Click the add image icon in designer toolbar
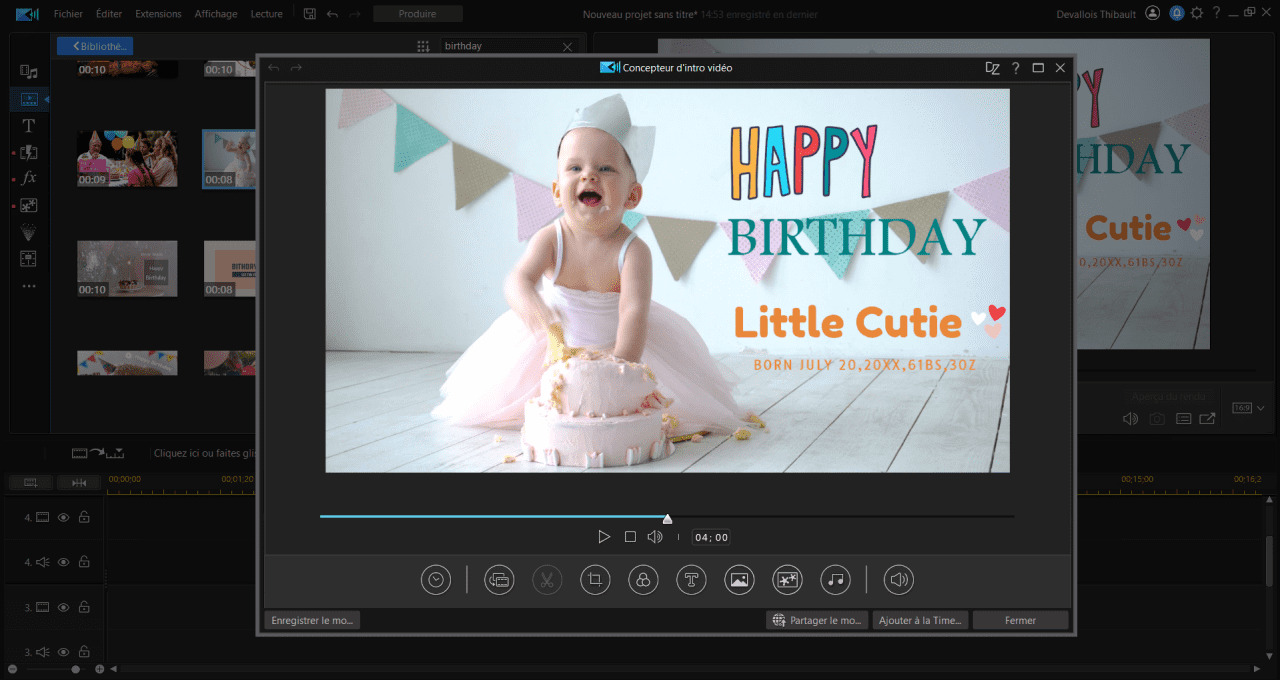 pyautogui.click(x=739, y=580)
